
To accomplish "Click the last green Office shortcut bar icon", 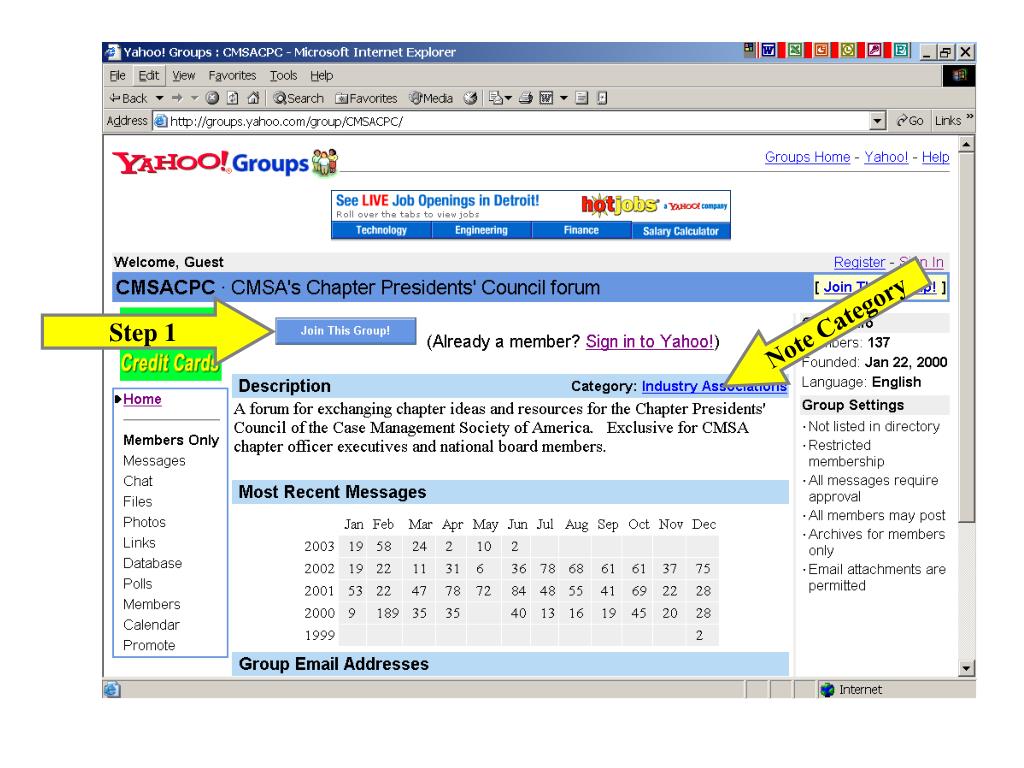I will tap(901, 50).
